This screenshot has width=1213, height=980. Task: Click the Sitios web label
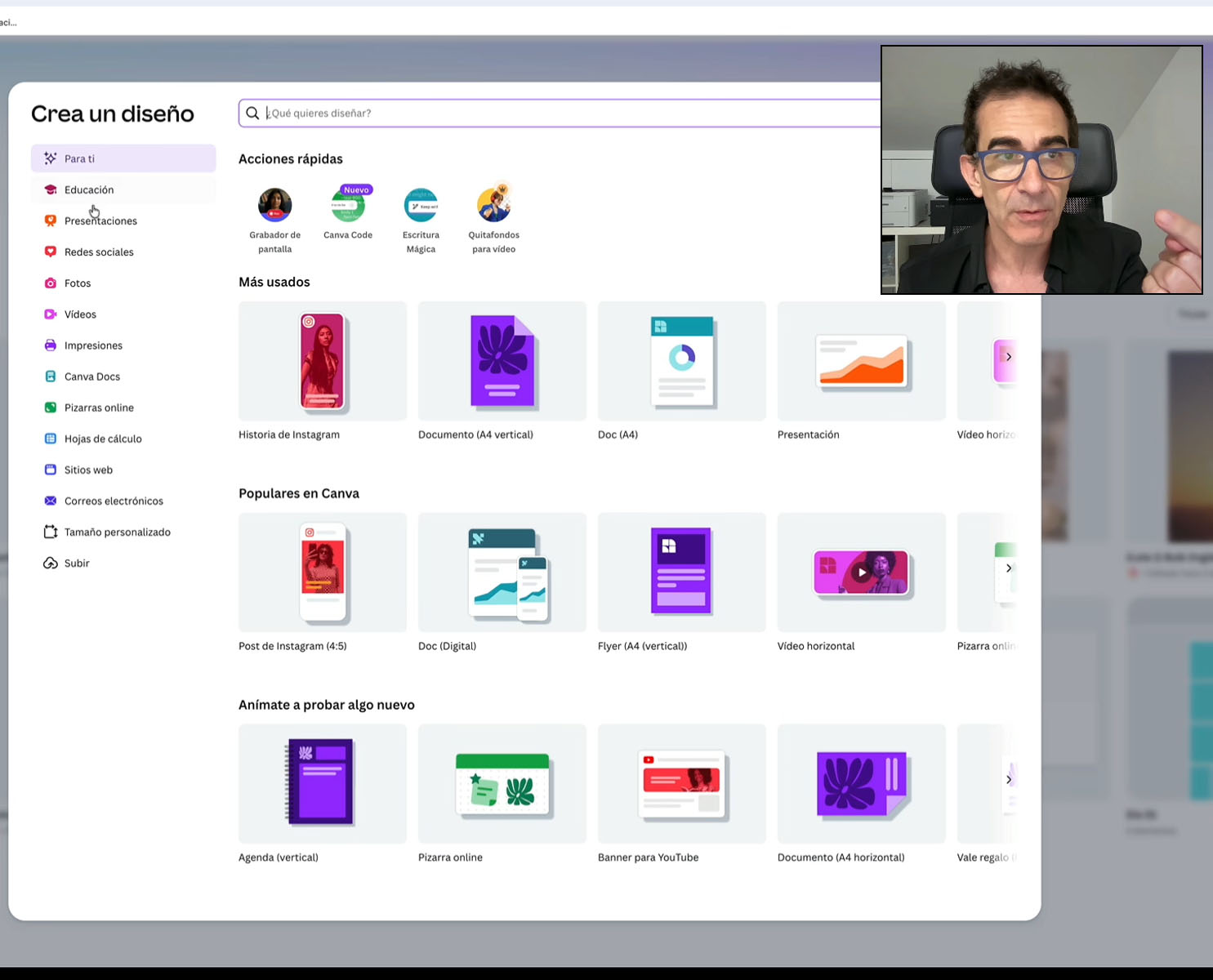[88, 470]
